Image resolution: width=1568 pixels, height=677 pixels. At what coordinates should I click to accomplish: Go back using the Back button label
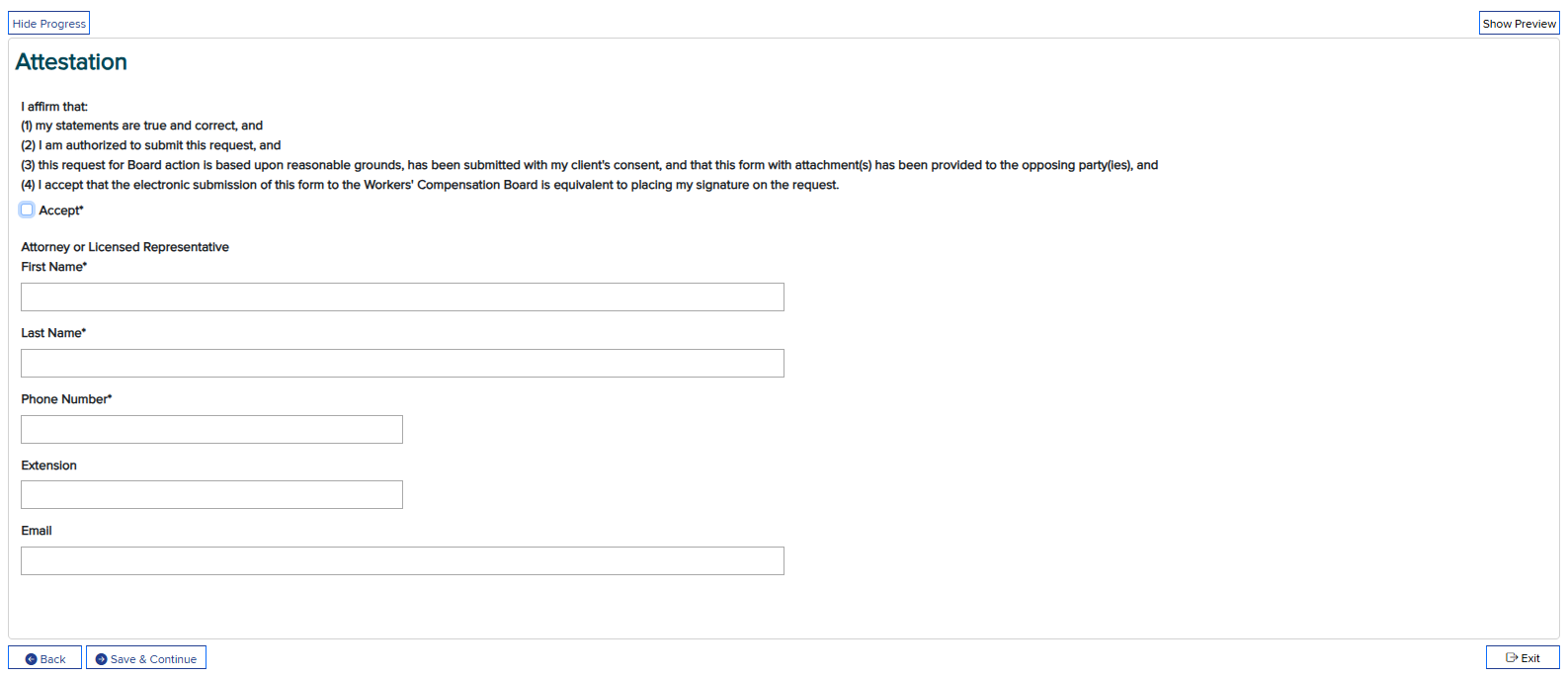click(53, 659)
